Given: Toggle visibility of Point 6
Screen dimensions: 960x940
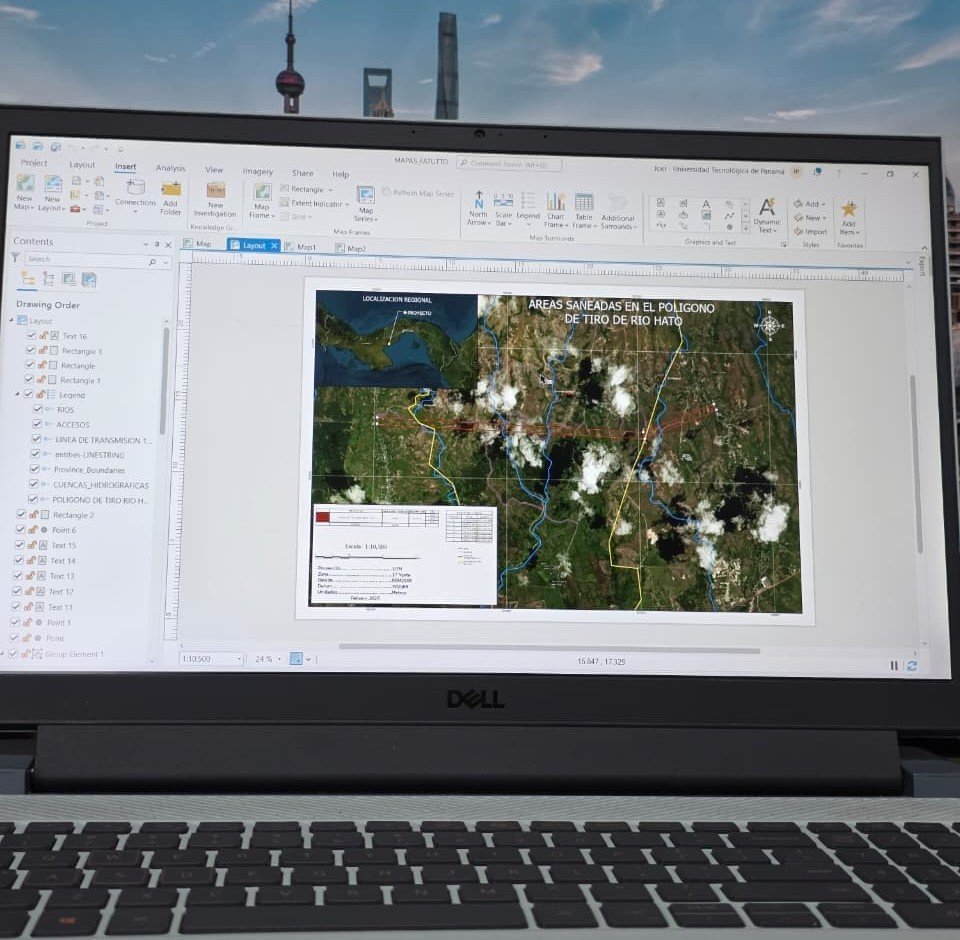Looking at the screenshot, I should 21,529.
